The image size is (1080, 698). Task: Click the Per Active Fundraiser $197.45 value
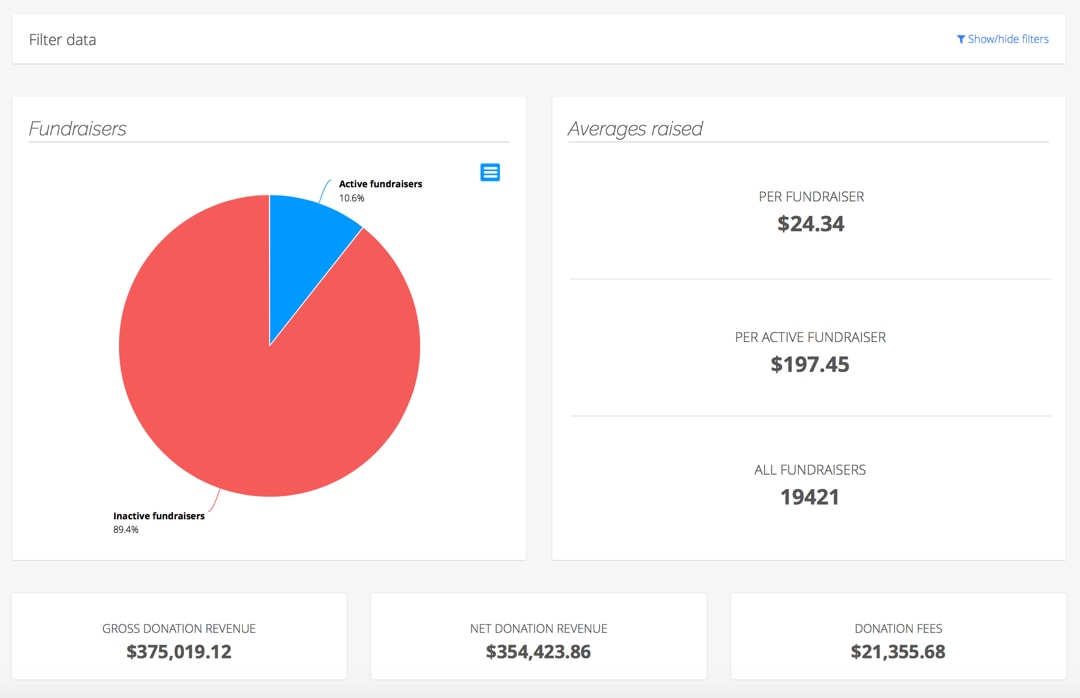pyautogui.click(x=810, y=364)
